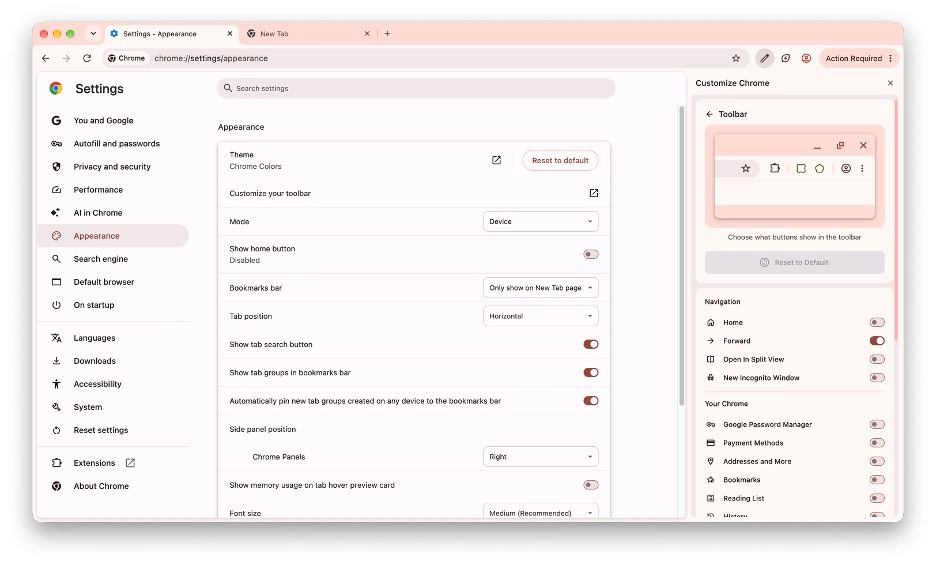Open the Chrome three-dot menu
This screenshot has height=566, width=936.
click(891, 59)
